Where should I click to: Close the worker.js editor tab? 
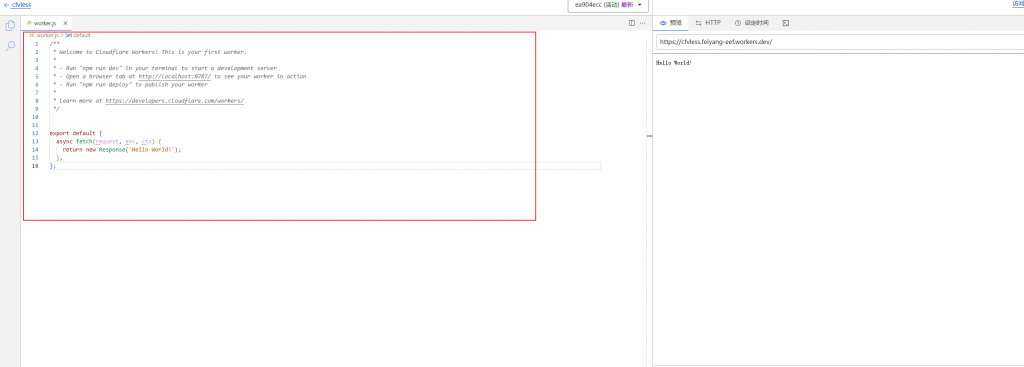click(x=65, y=23)
